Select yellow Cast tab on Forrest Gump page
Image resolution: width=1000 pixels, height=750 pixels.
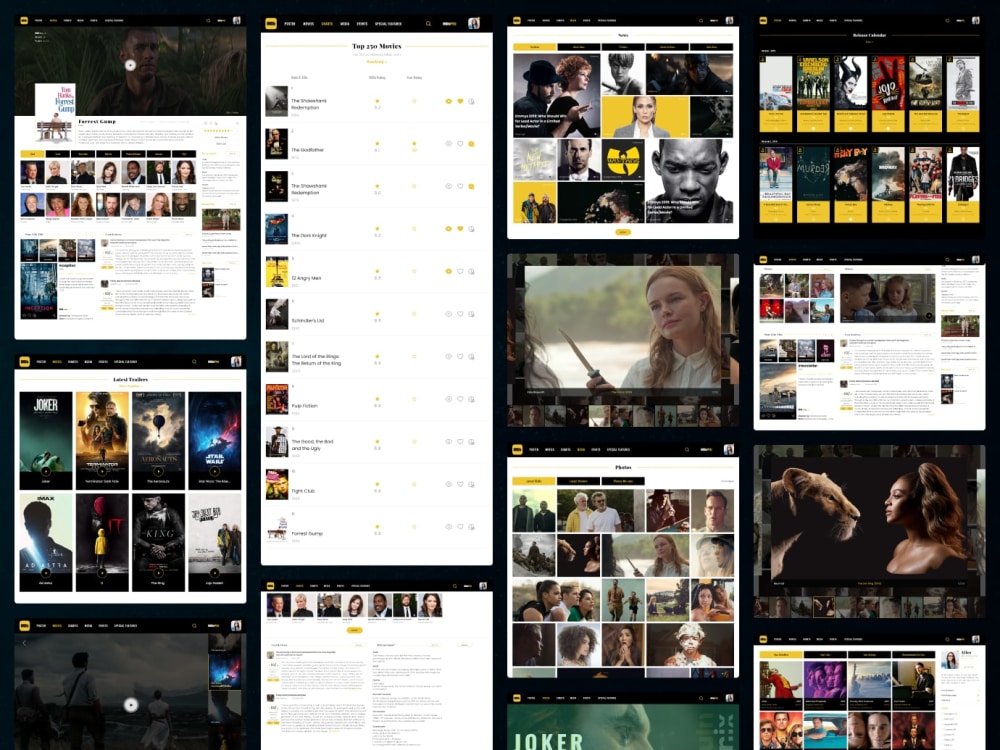click(33, 154)
